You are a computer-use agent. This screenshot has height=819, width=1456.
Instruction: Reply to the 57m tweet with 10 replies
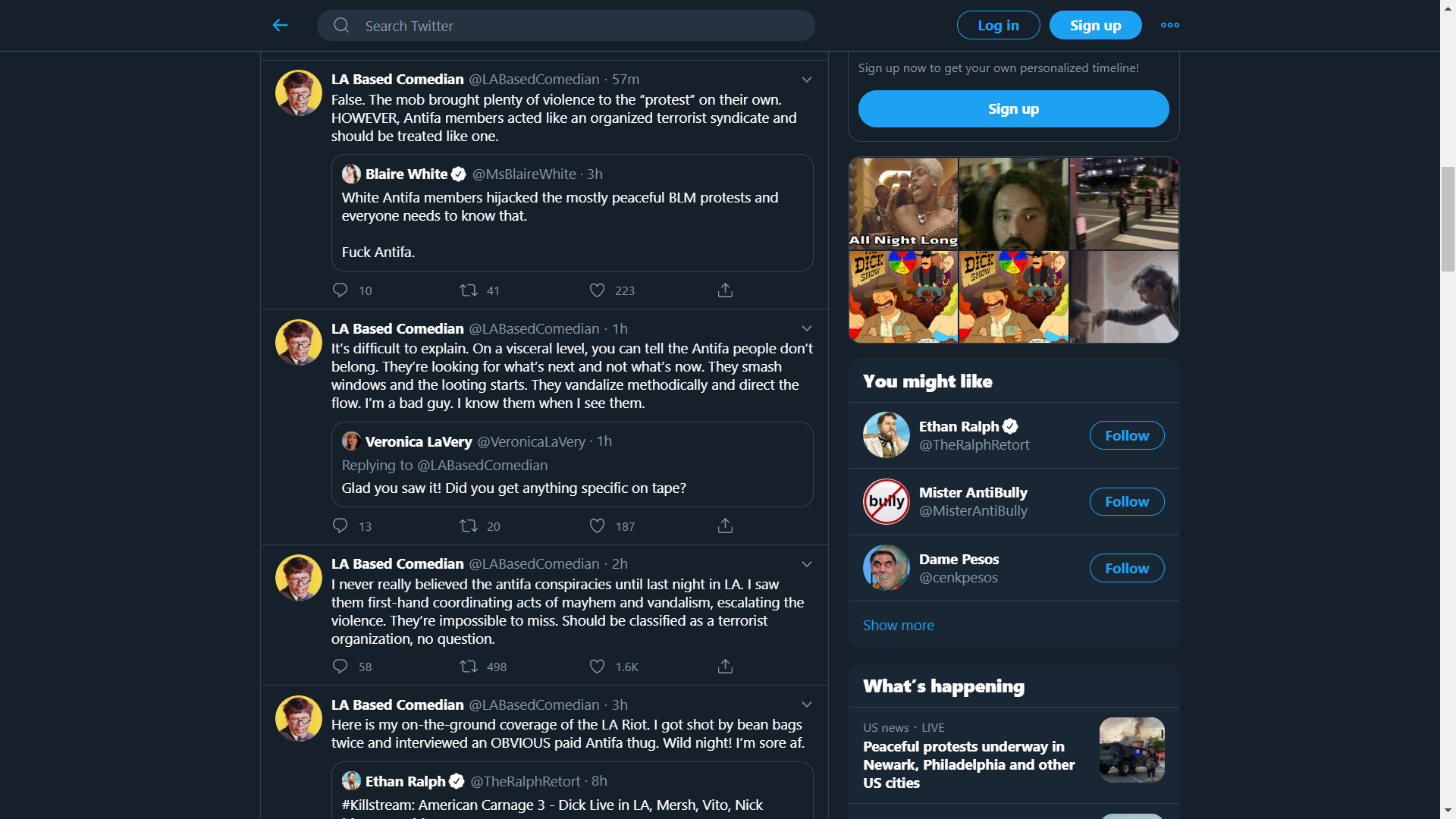point(340,290)
